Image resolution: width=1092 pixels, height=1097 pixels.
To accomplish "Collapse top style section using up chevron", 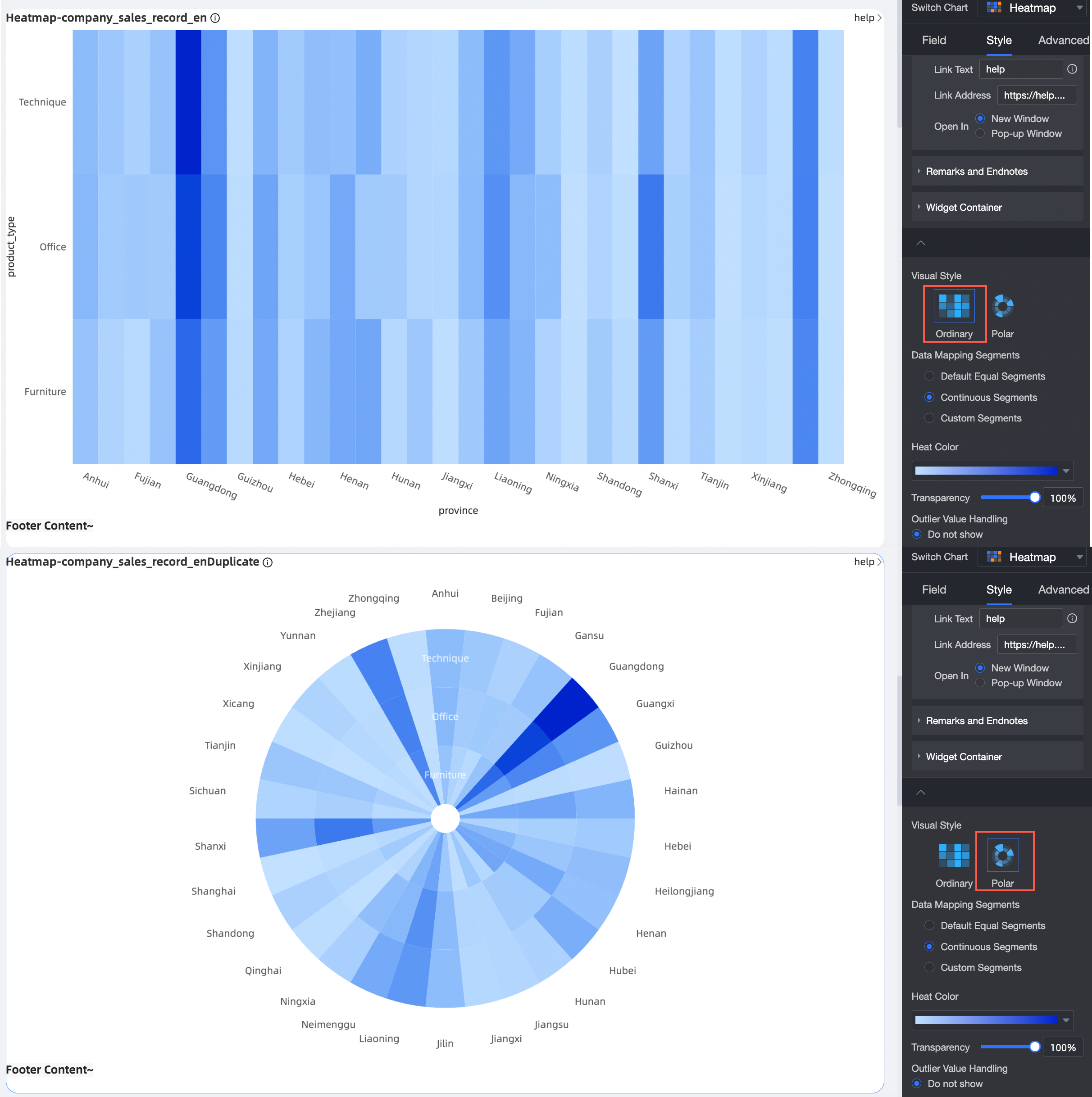I will tap(921, 244).
